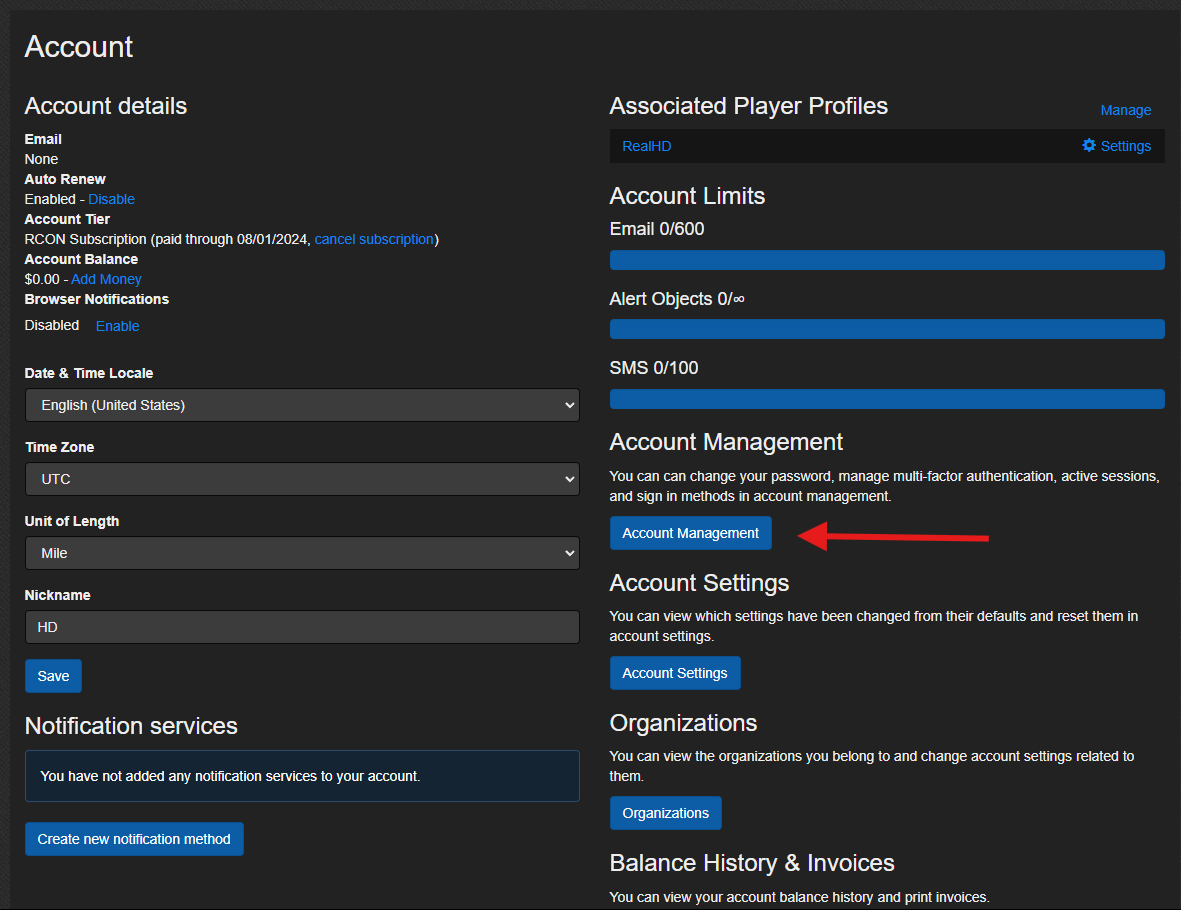This screenshot has height=910, width=1181.
Task: Click Disable link for Auto Renew
Action: pyautogui.click(x=111, y=199)
